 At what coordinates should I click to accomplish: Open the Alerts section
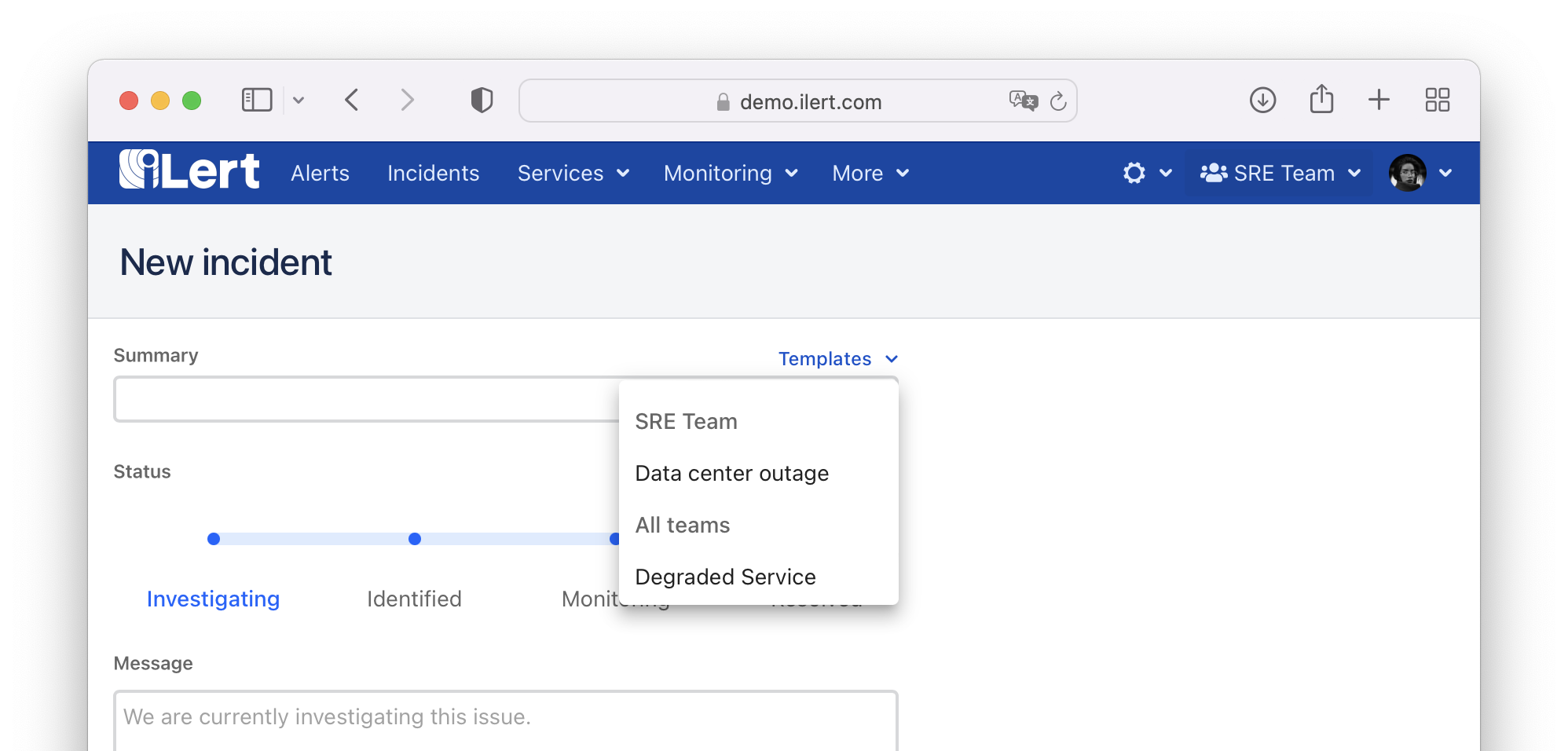tap(320, 173)
